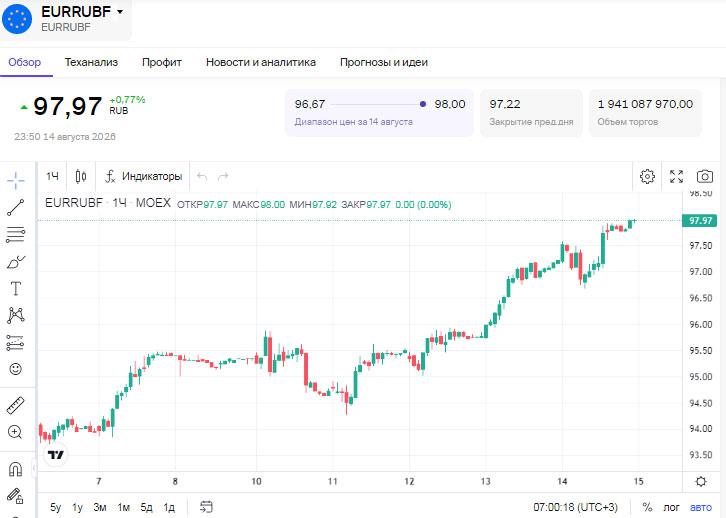Click the 95.00 price axis label

point(701,377)
